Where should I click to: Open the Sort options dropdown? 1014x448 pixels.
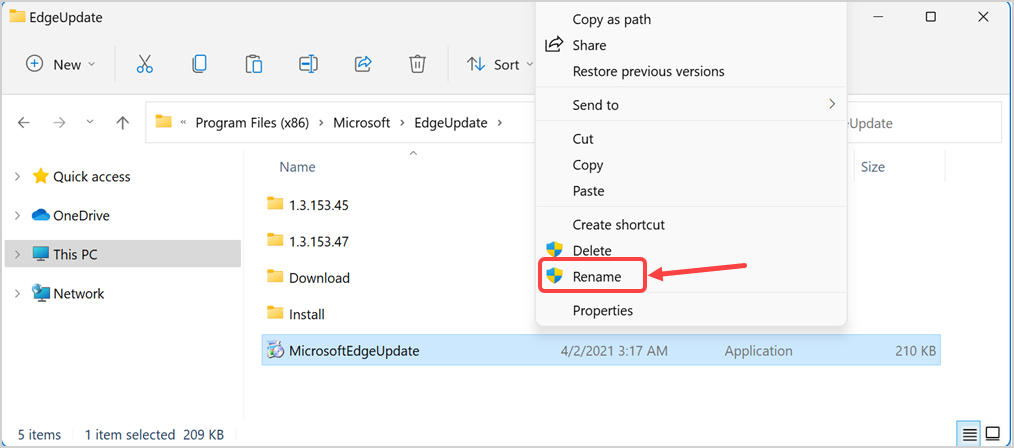(x=501, y=64)
